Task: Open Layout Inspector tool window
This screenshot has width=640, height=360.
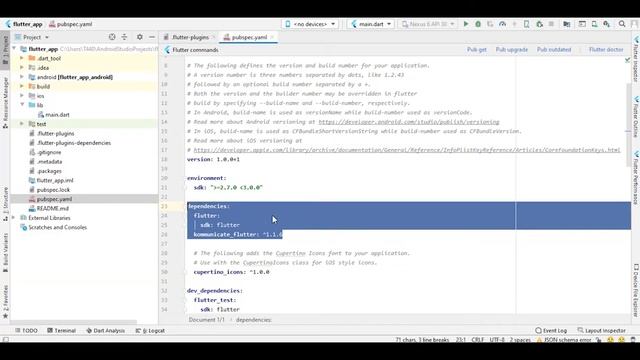Action: pyautogui.click(x=602, y=331)
